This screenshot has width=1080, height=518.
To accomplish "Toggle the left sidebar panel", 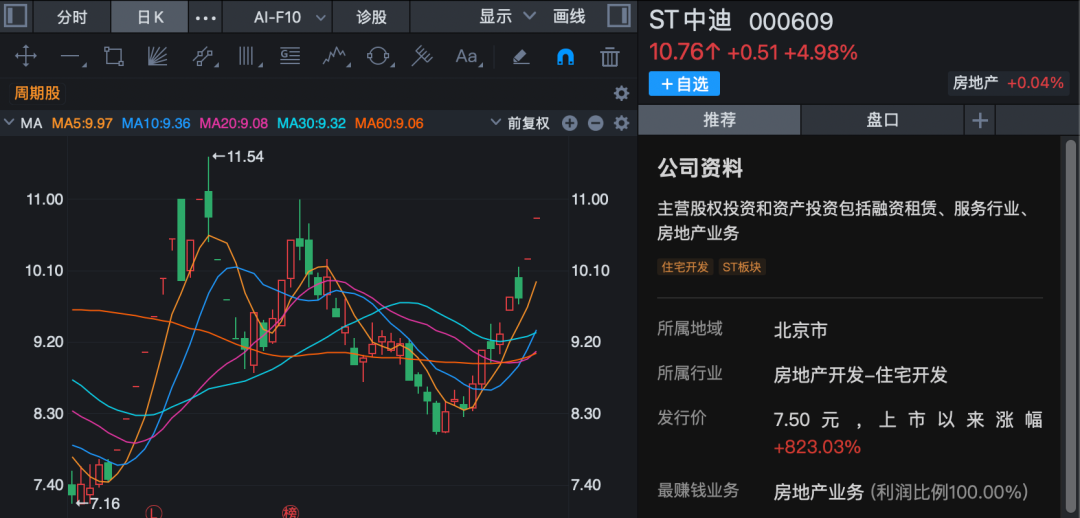I will click(x=16, y=16).
